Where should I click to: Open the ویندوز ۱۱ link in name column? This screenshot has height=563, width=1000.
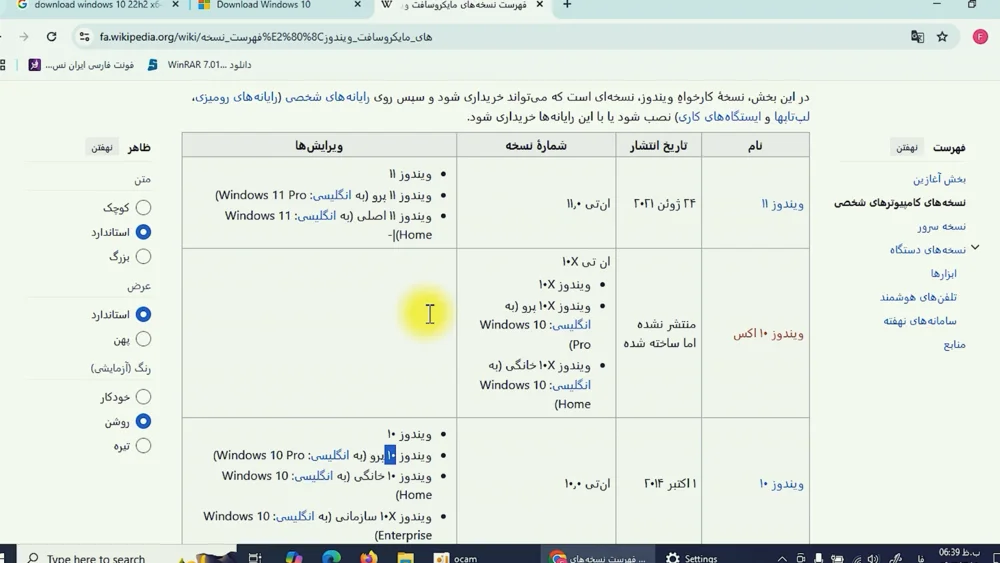click(x=783, y=204)
